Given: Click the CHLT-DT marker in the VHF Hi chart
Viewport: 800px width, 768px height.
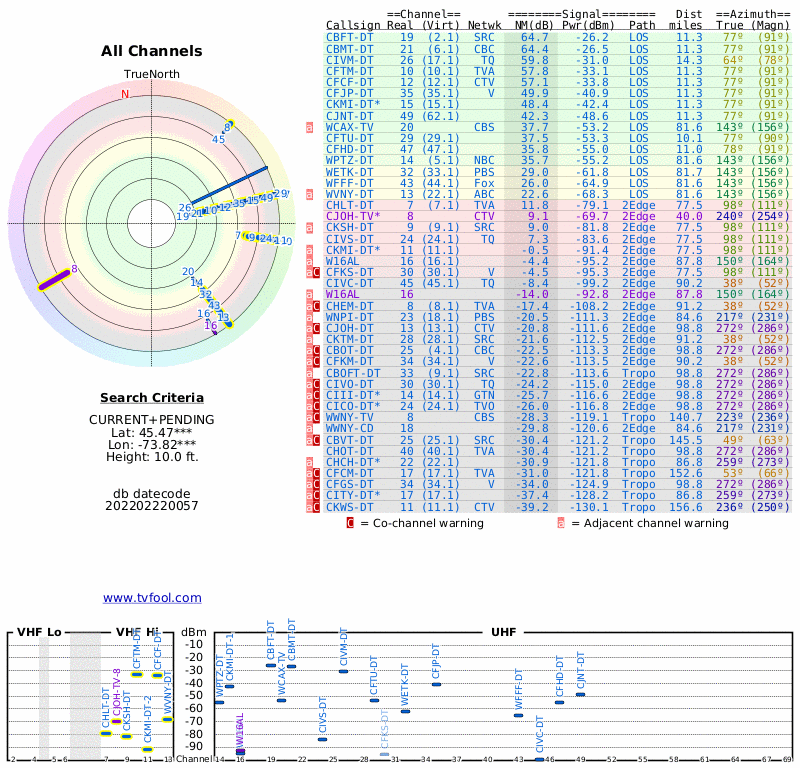Looking at the screenshot, I should [106, 734].
